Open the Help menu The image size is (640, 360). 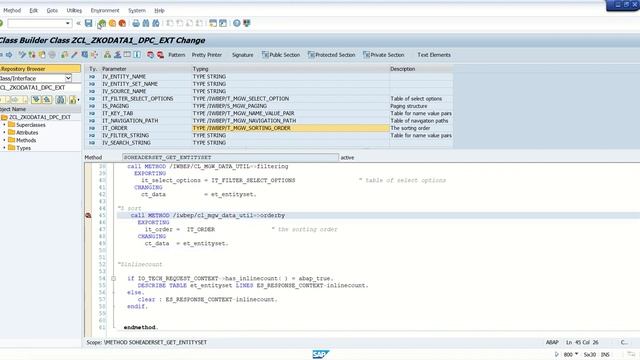(159, 11)
